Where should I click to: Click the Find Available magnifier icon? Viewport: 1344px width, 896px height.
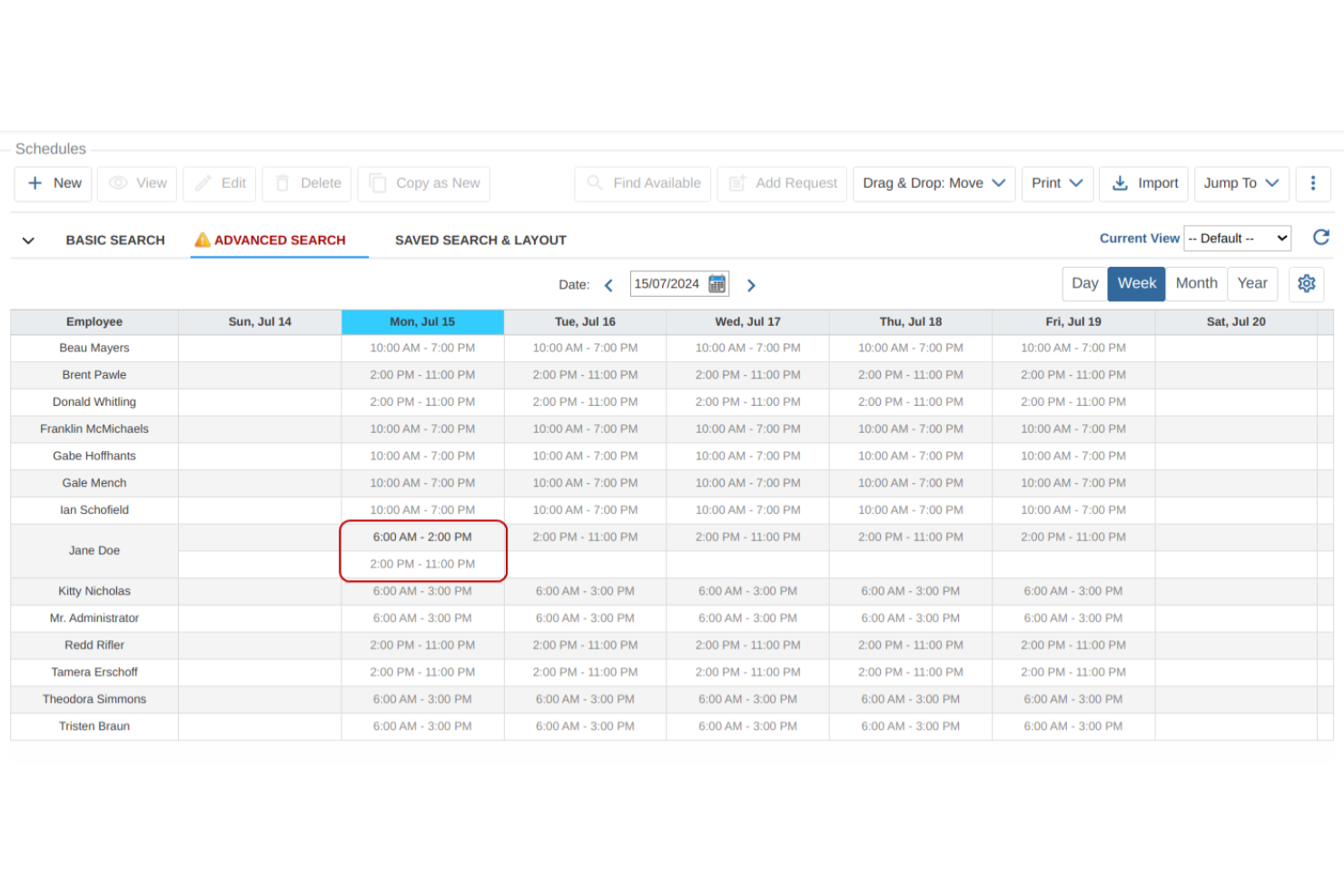pos(595,183)
